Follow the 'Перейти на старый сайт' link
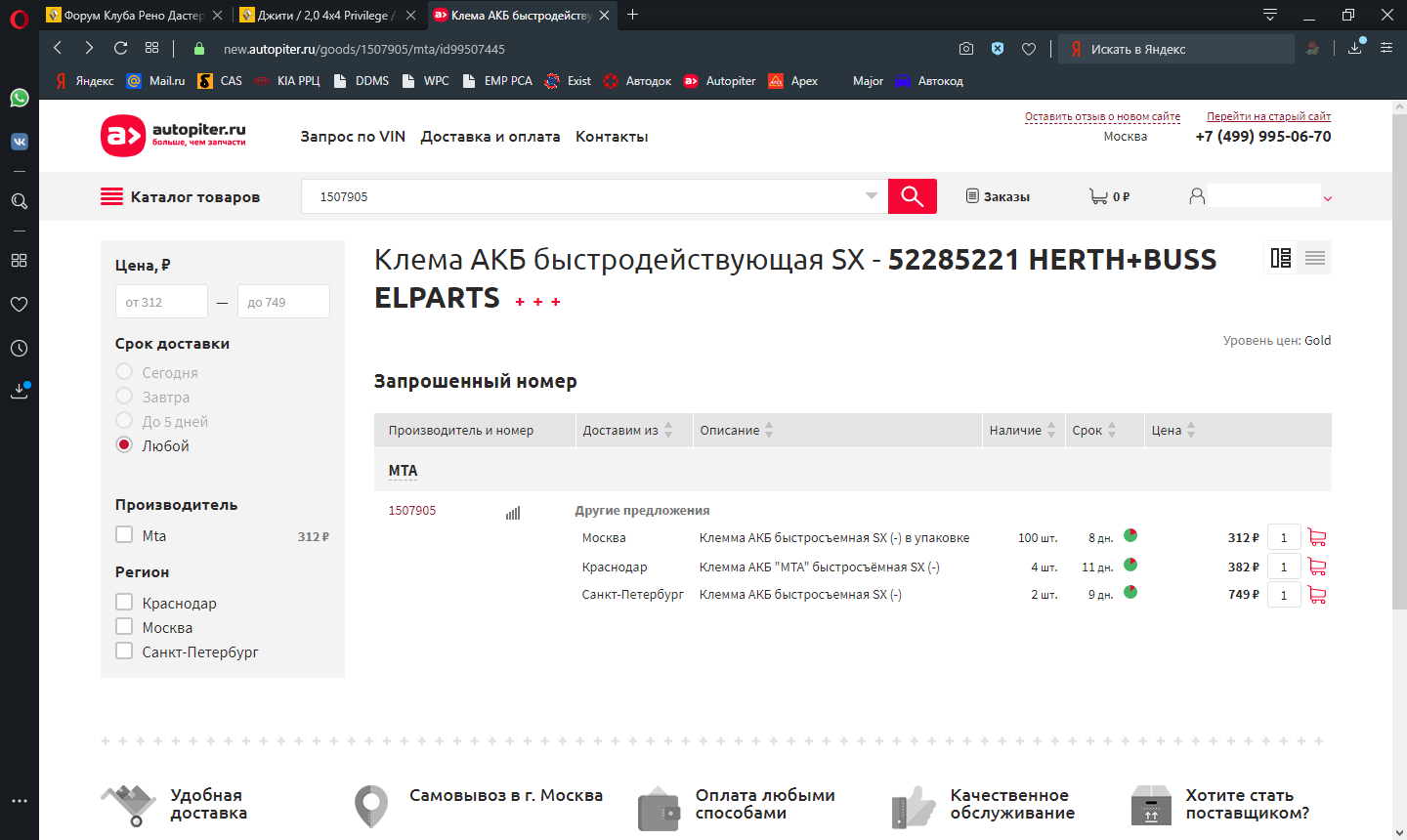 click(x=1268, y=116)
